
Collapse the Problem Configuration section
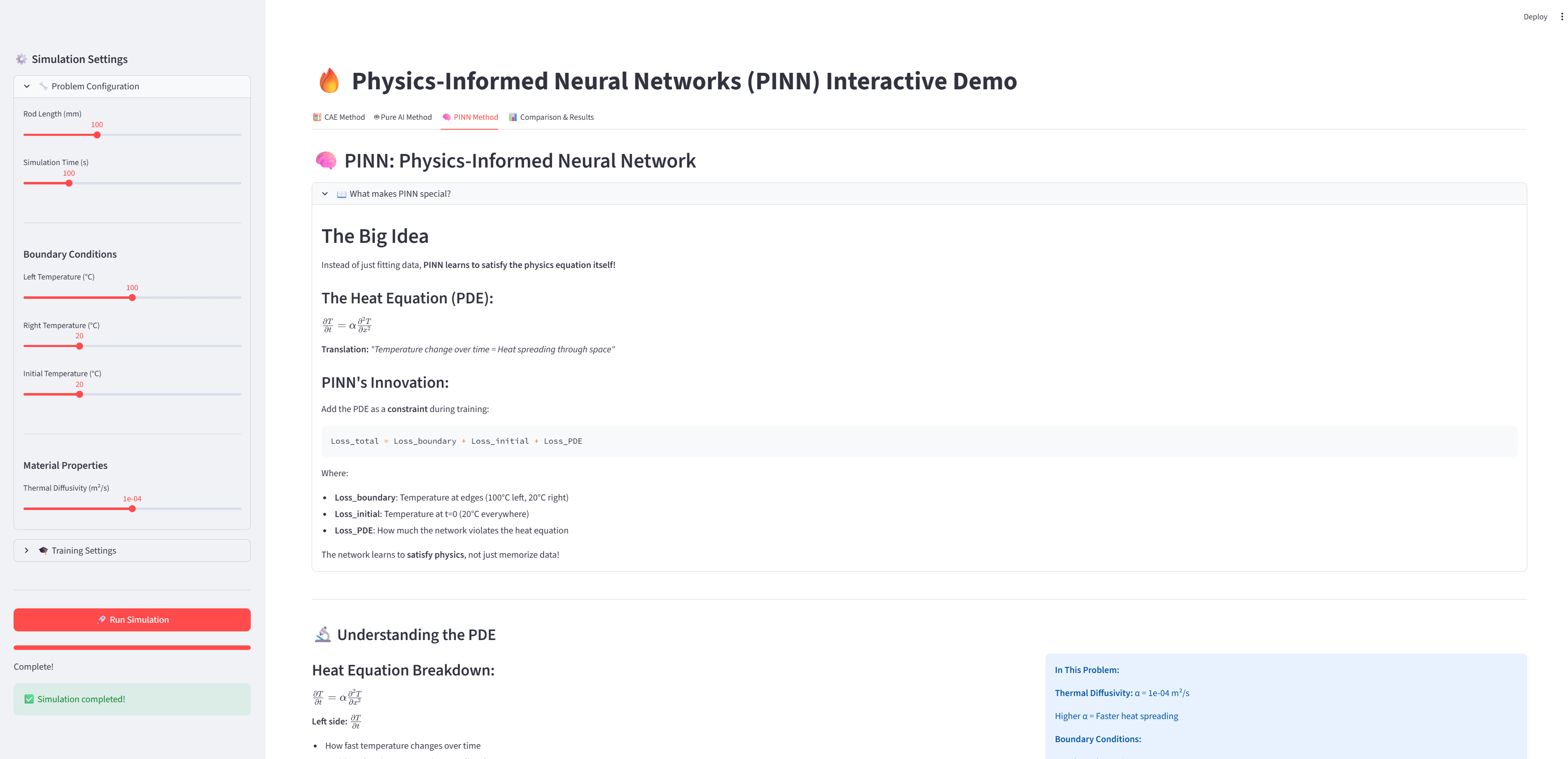[27, 86]
